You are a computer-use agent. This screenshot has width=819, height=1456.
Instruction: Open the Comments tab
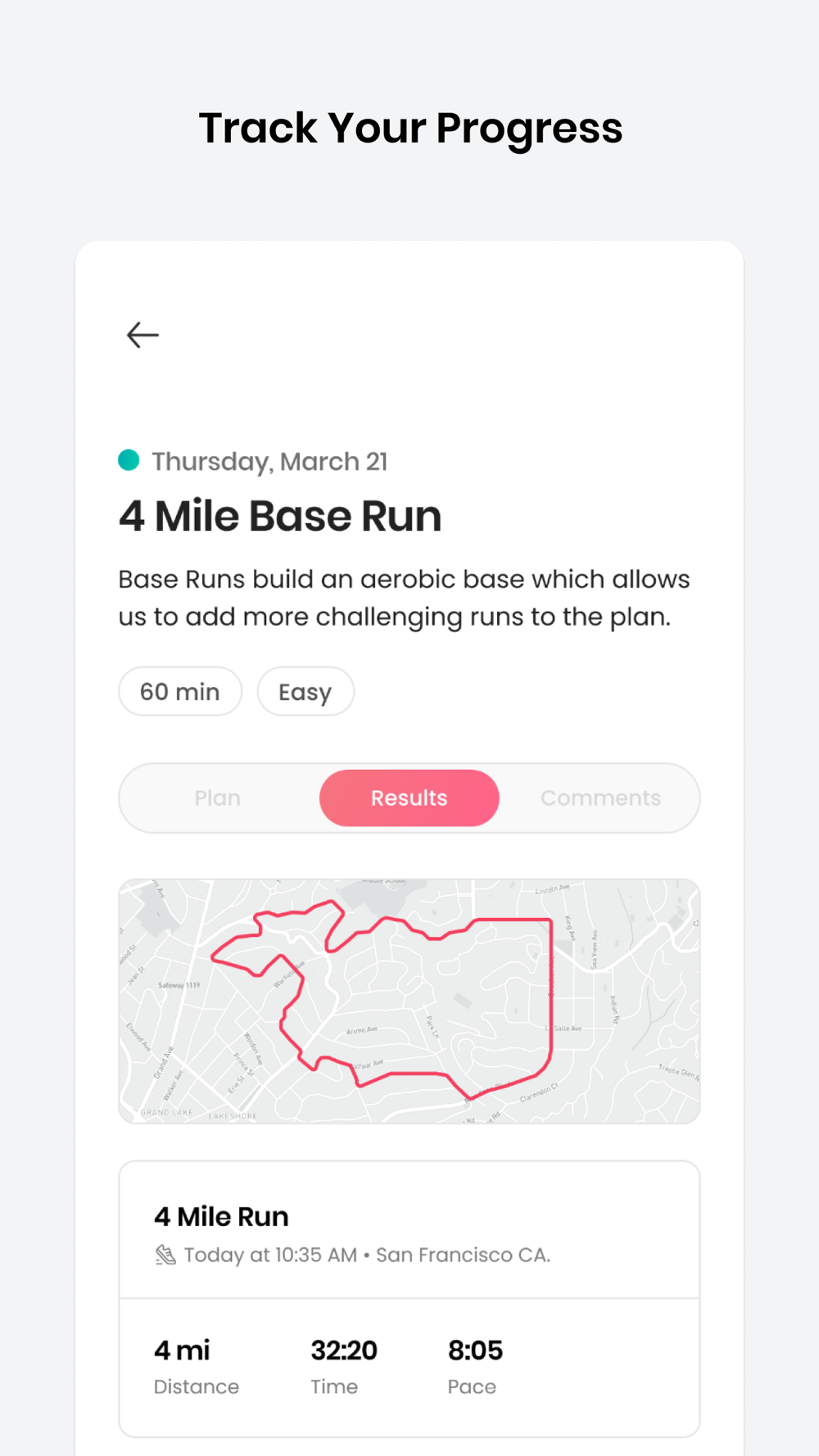coord(600,798)
